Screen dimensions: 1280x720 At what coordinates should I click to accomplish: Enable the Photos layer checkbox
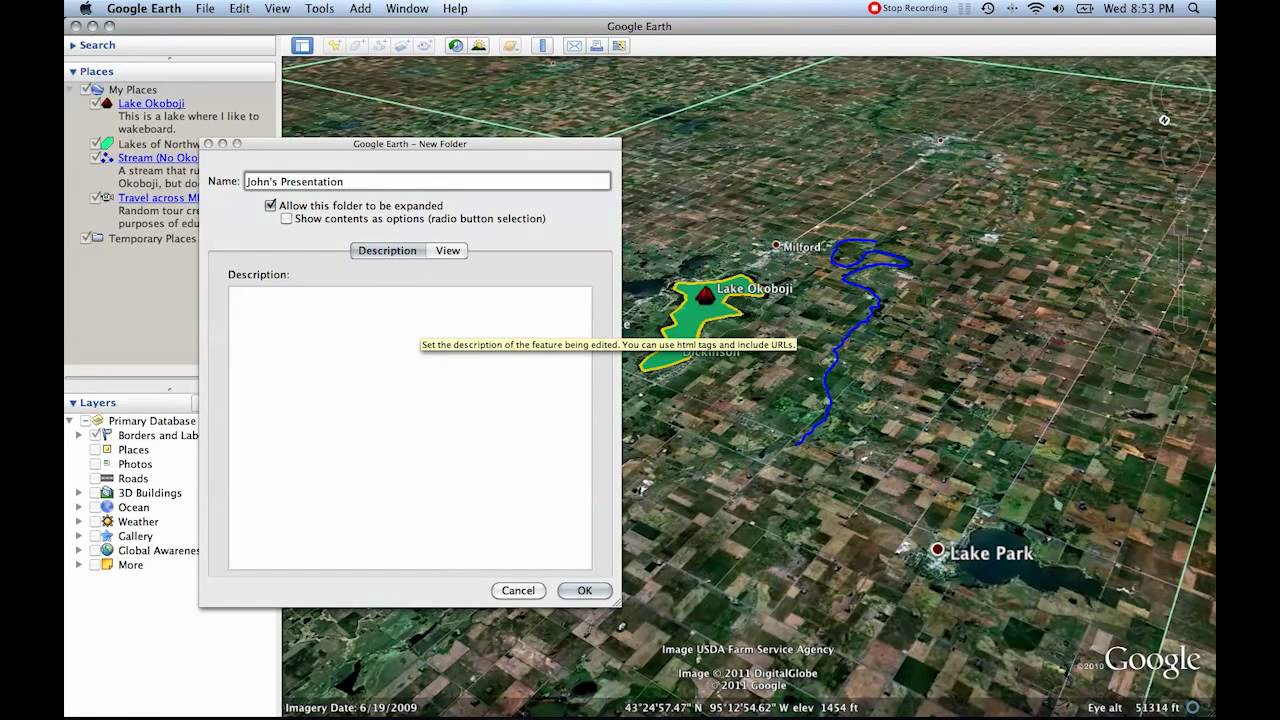(95, 464)
